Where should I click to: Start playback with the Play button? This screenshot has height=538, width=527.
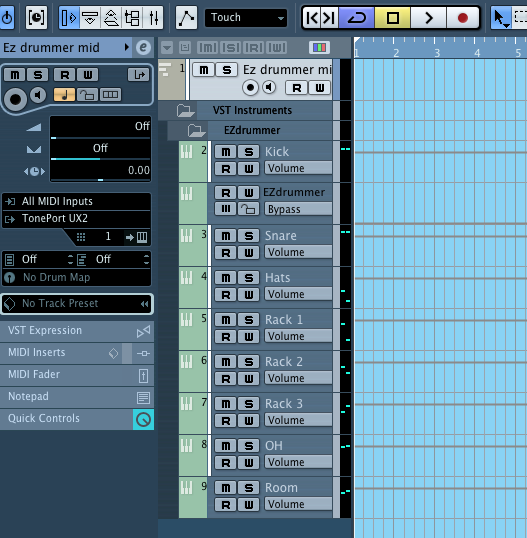[428, 17]
